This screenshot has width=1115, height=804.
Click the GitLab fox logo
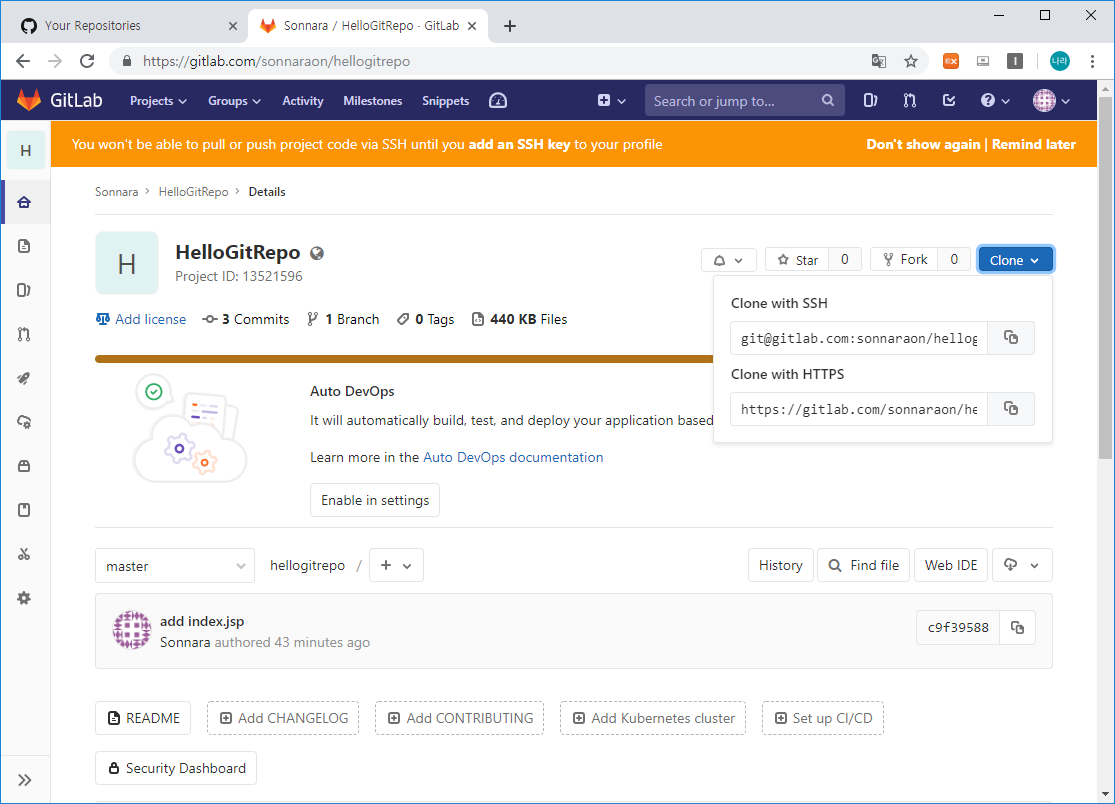[x=28, y=100]
